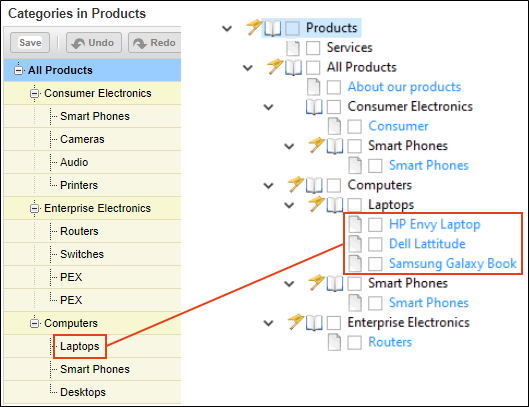Collapse the Enterprise Electronics chevron in right tree
The width and height of the screenshot is (529, 407).
pyautogui.click(x=269, y=323)
